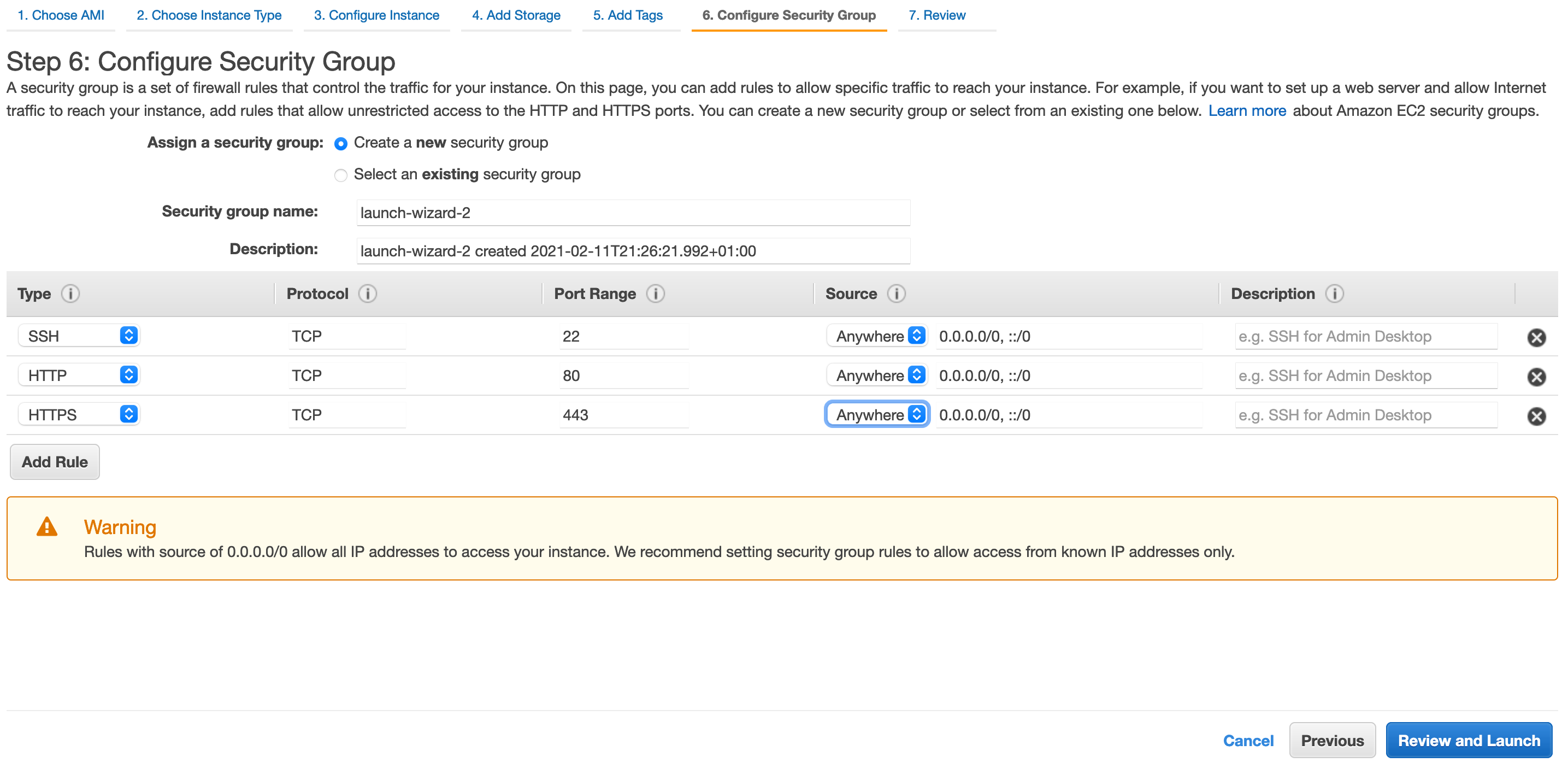Image resolution: width=1568 pixels, height=774 pixels.
Task: Delete the HTTPS rule using X icon
Action: pos(1536,417)
